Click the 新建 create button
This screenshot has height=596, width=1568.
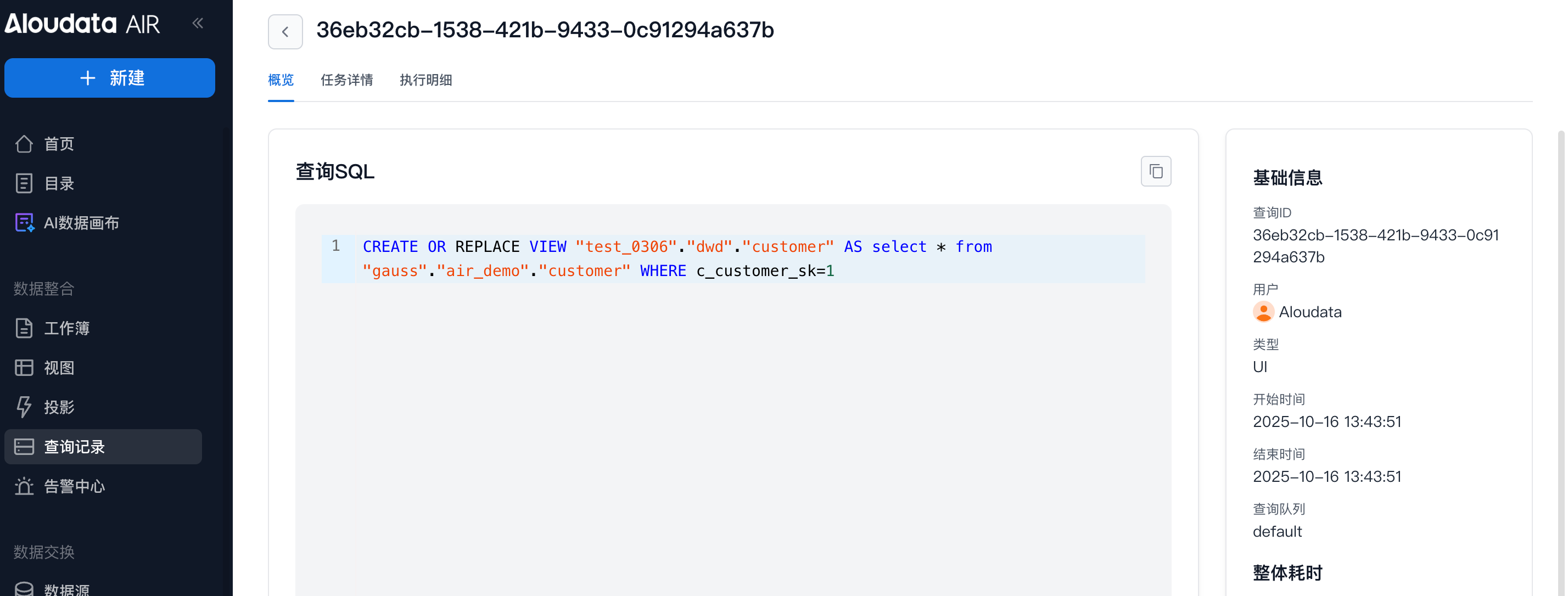coord(110,78)
